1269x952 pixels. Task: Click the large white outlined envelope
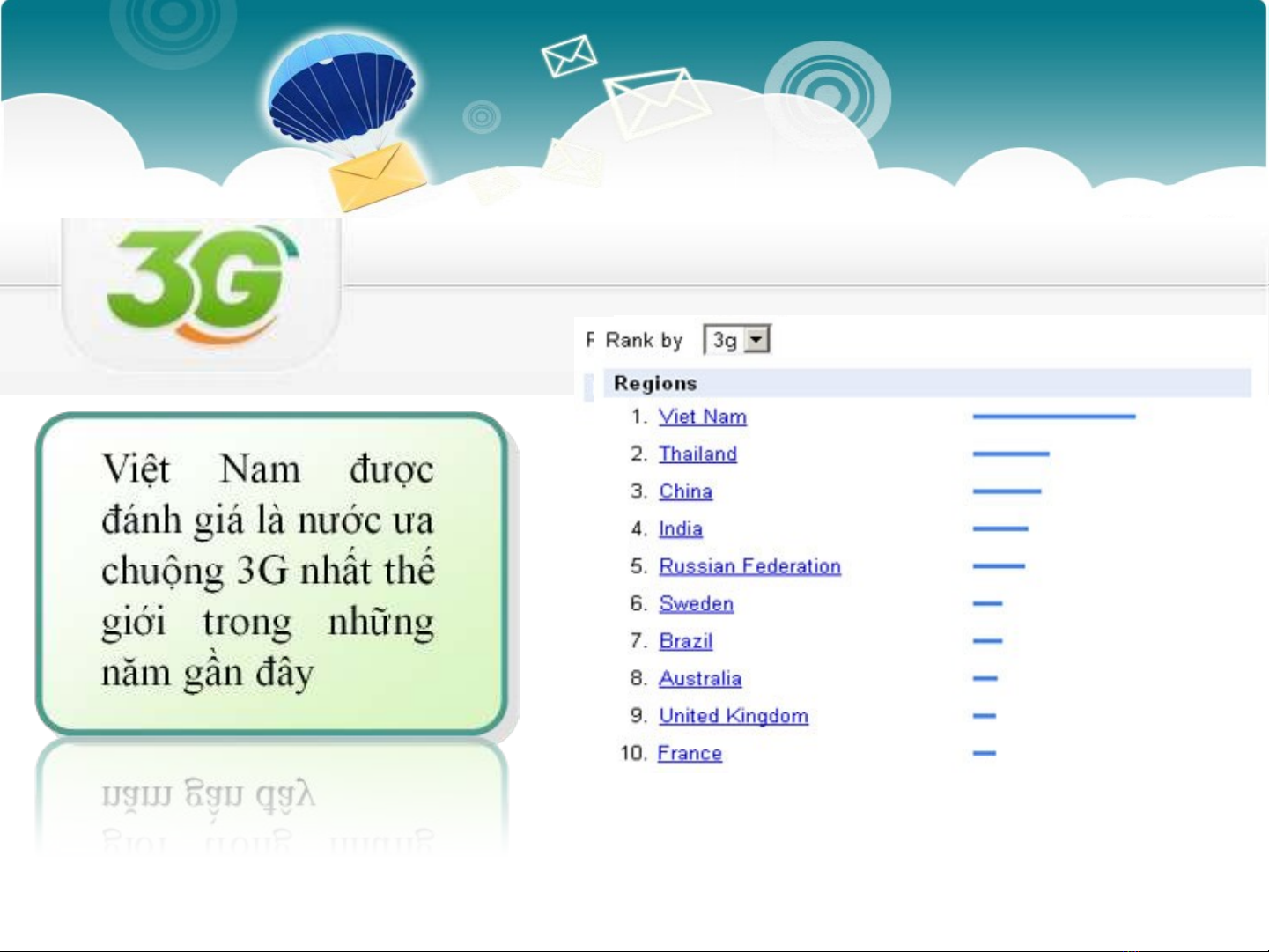[x=654, y=101]
